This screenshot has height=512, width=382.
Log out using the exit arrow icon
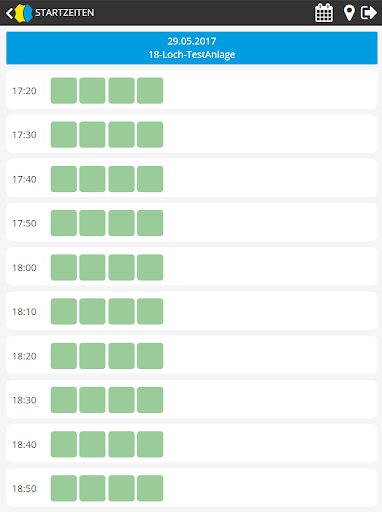coord(369,13)
